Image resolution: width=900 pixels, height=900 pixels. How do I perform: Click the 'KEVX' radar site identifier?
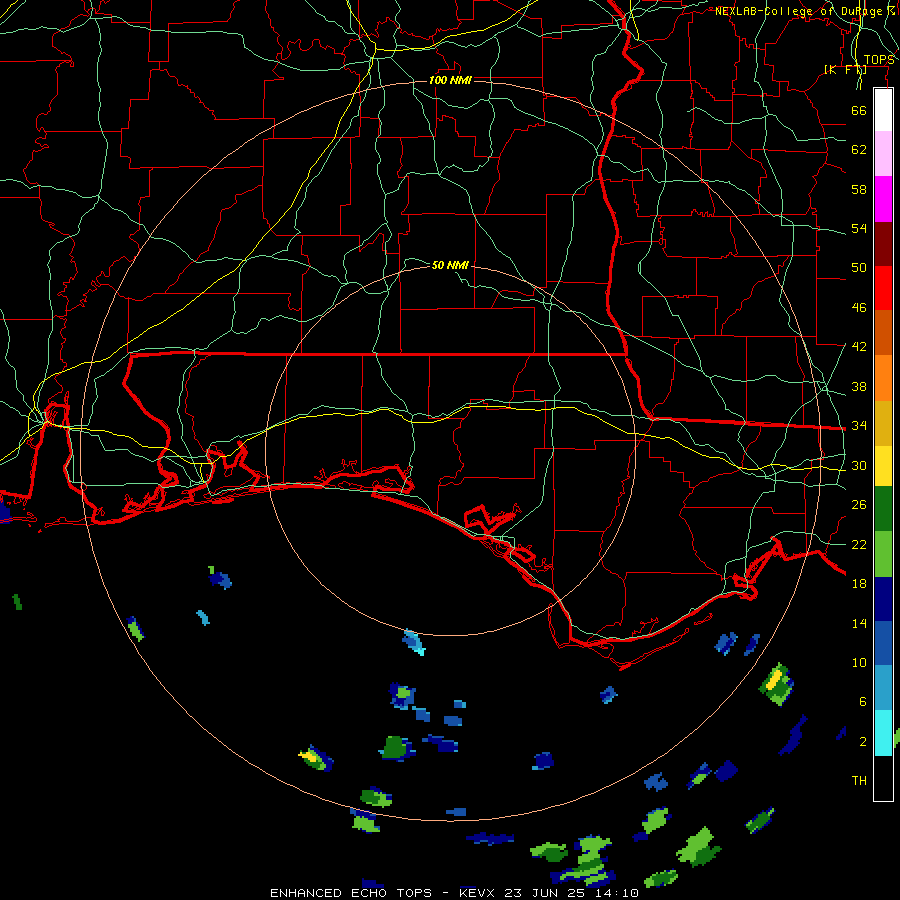tap(478, 893)
